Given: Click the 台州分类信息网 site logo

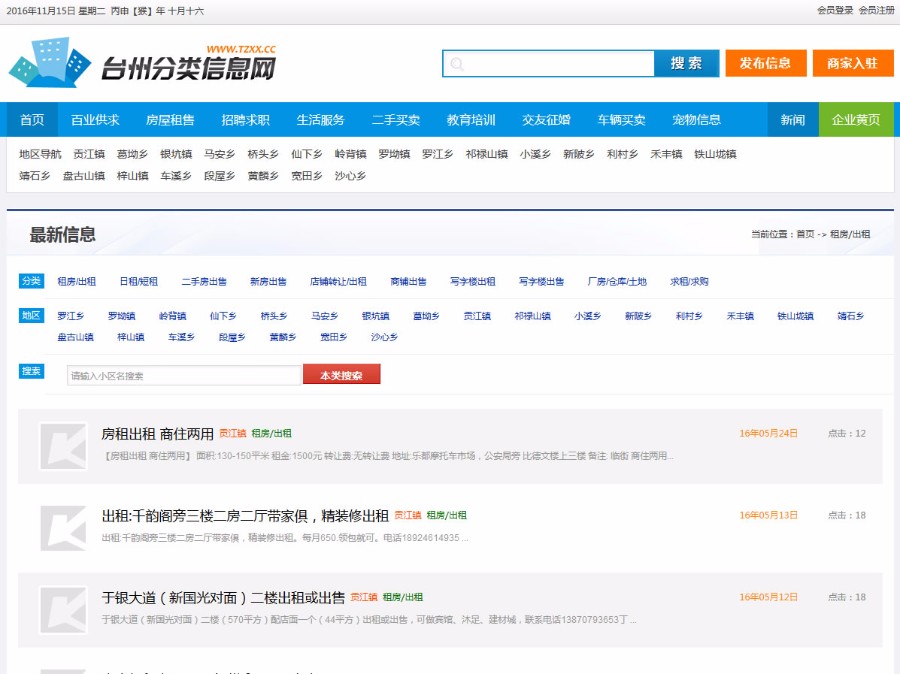Looking at the screenshot, I should coord(142,63).
